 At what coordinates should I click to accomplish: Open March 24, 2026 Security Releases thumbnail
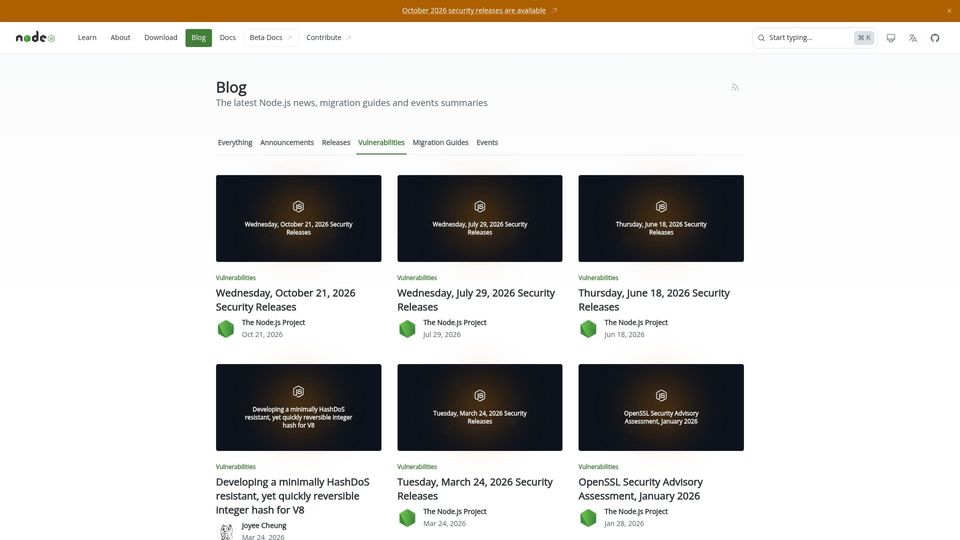pyautogui.click(x=479, y=408)
